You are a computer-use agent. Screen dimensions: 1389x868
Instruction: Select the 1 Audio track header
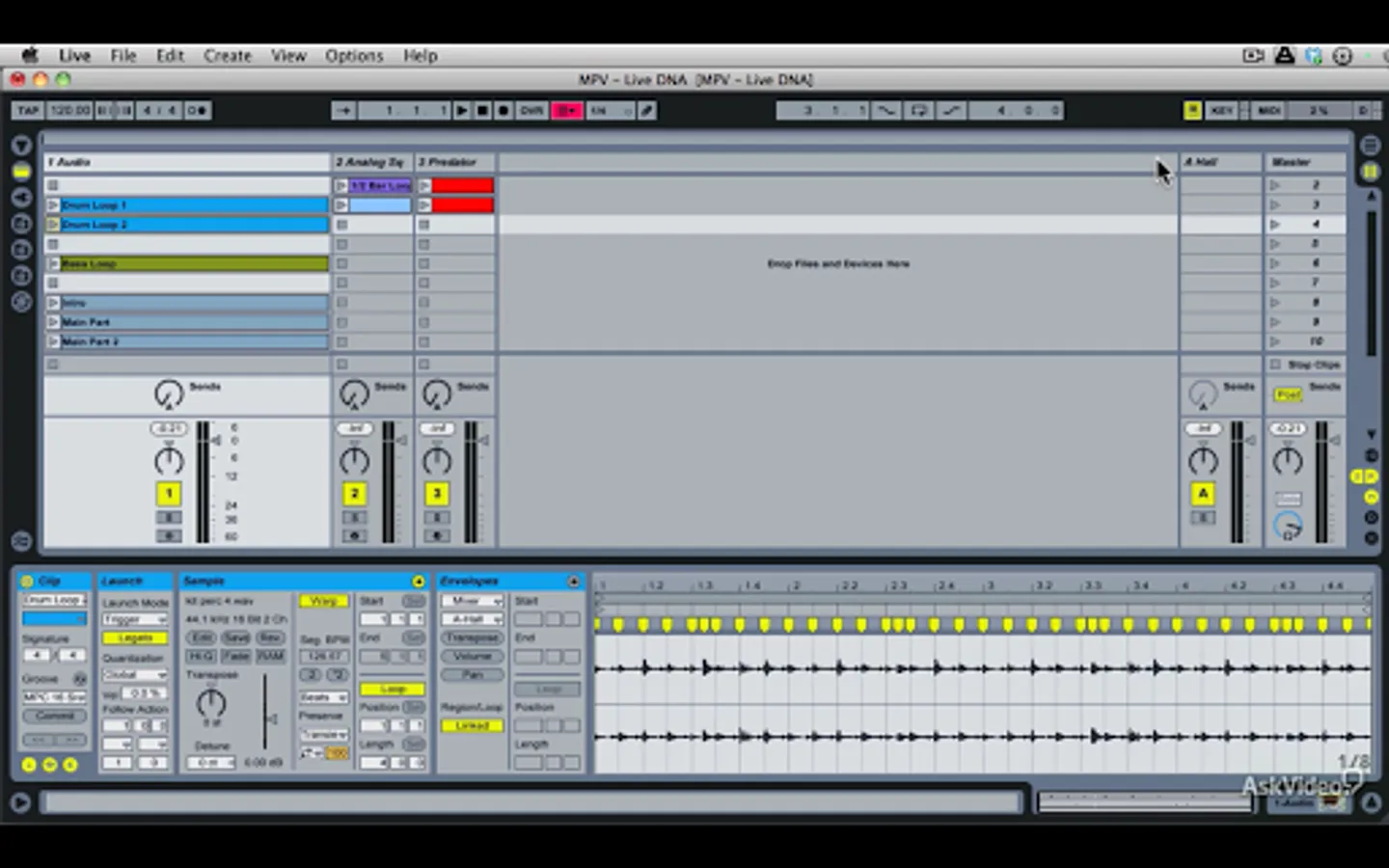point(187,162)
